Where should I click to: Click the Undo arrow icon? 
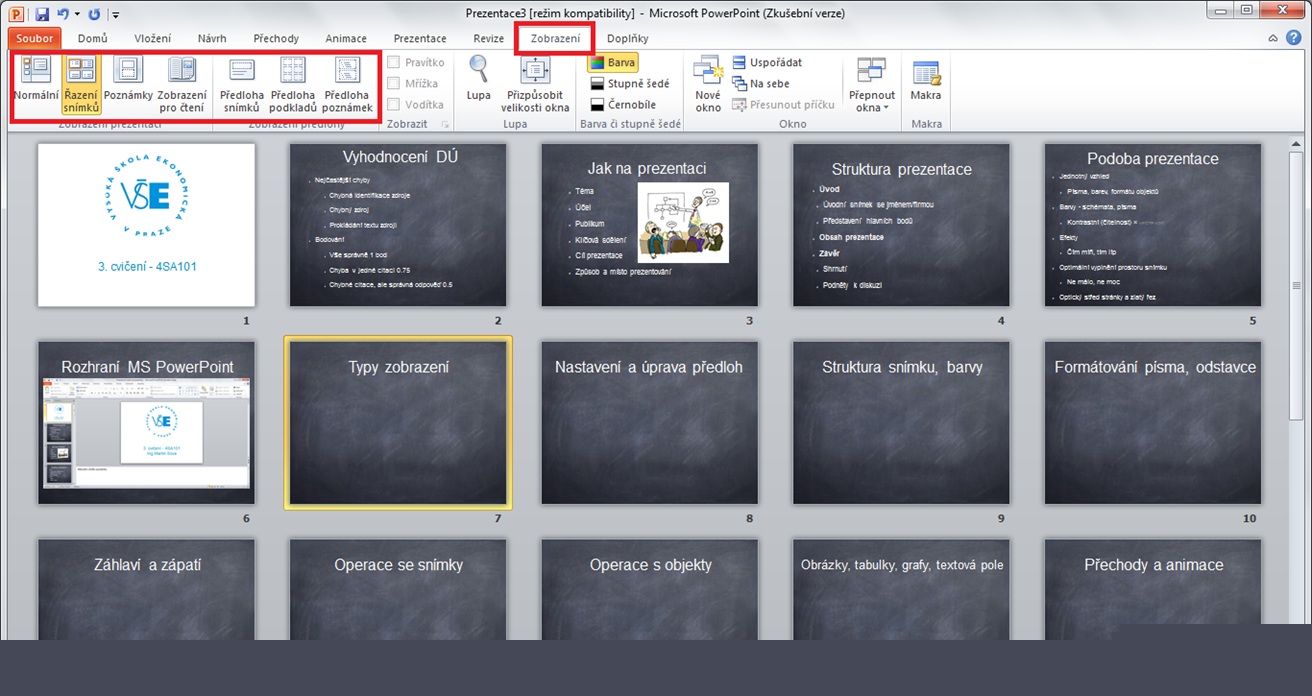point(62,14)
